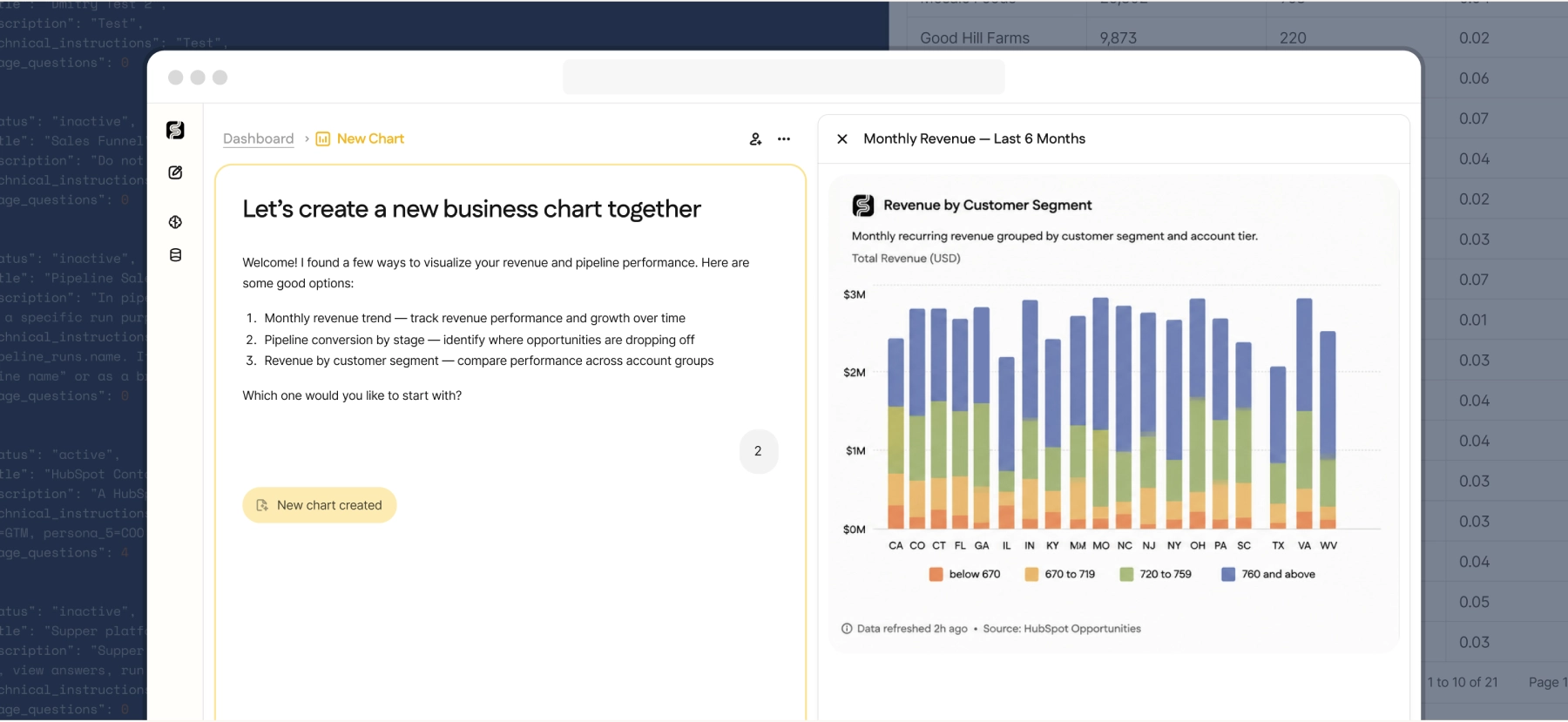Click the WV bar in the chart
Image resolution: width=1568 pixels, height=722 pixels.
(1328, 430)
